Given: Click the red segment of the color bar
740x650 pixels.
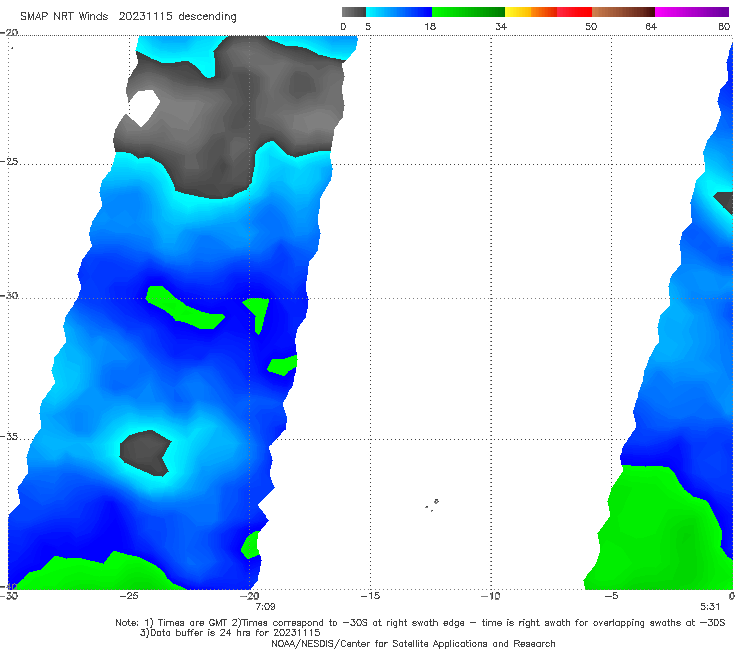Looking at the screenshot, I should [x=574, y=12].
